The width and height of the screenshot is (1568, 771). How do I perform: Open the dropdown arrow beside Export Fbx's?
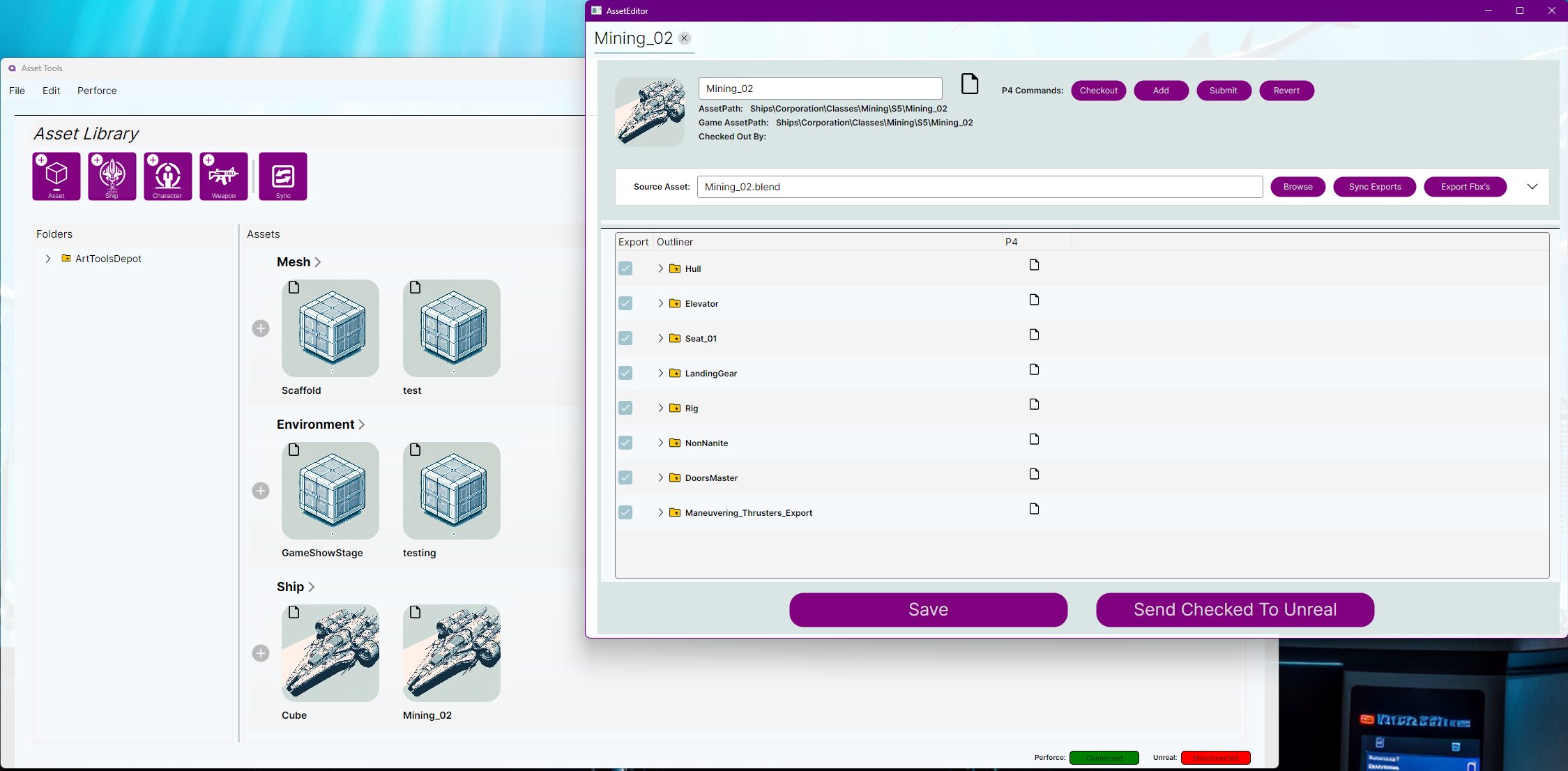tap(1532, 187)
